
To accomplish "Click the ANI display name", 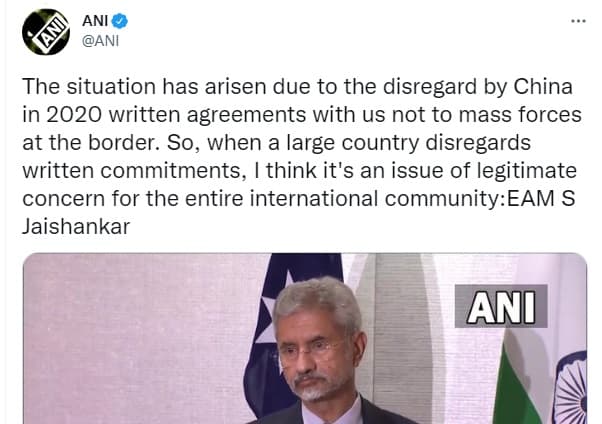I will (95, 21).
